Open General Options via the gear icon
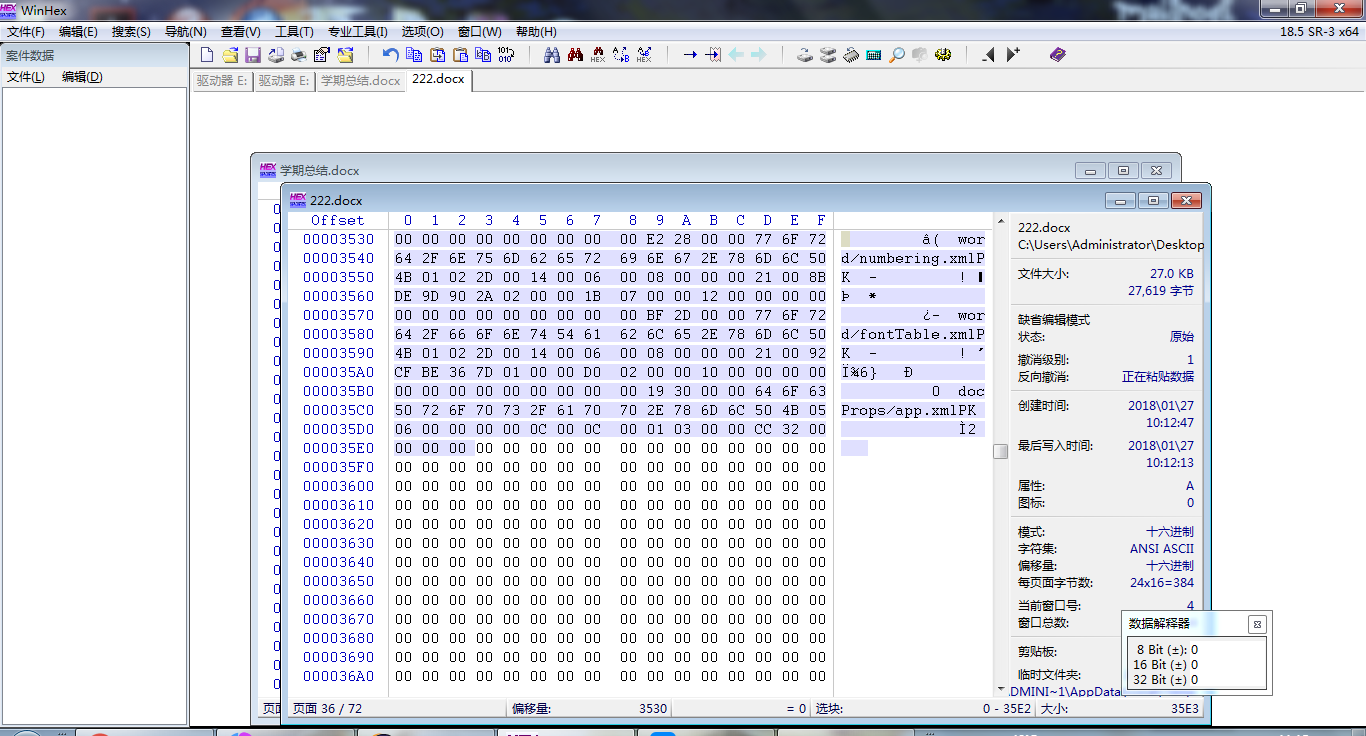Image resolution: width=1366 pixels, height=736 pixels. point(943,55)
